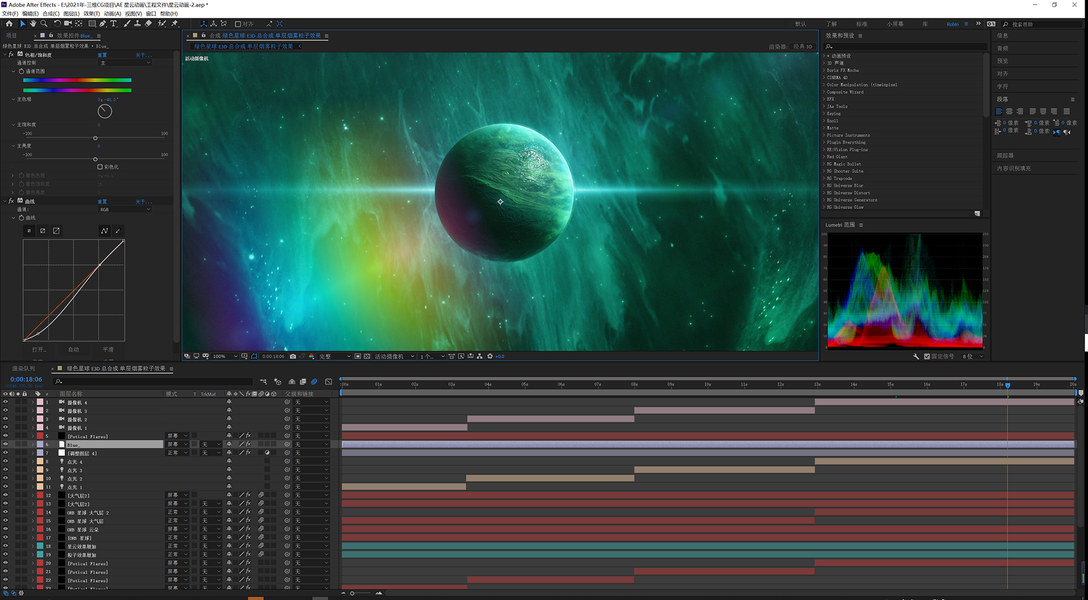Select the Home icon in the toolbar
Screen dimensions: 1088x600
(9, 24)
